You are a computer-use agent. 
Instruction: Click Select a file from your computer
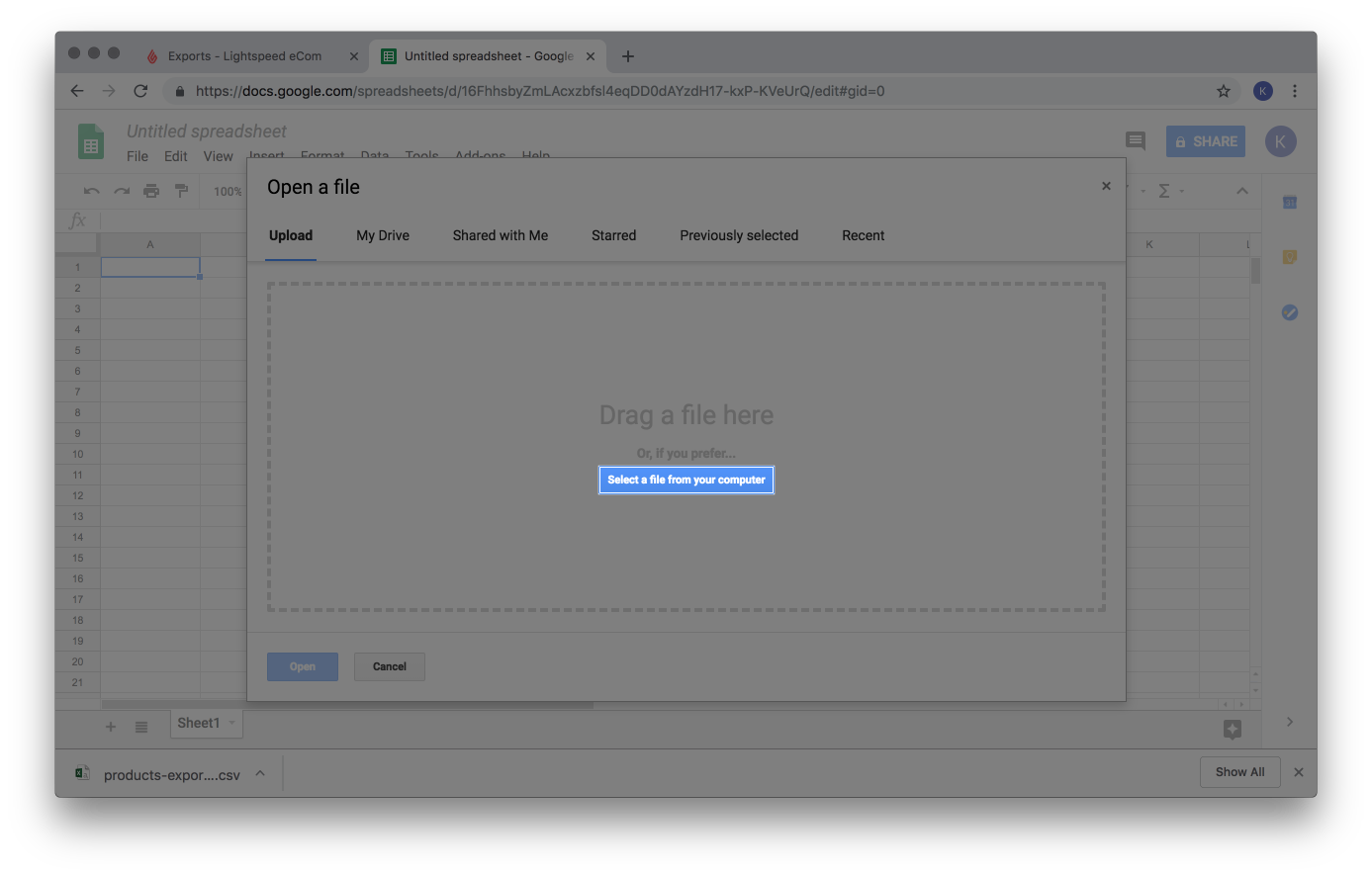686,480
